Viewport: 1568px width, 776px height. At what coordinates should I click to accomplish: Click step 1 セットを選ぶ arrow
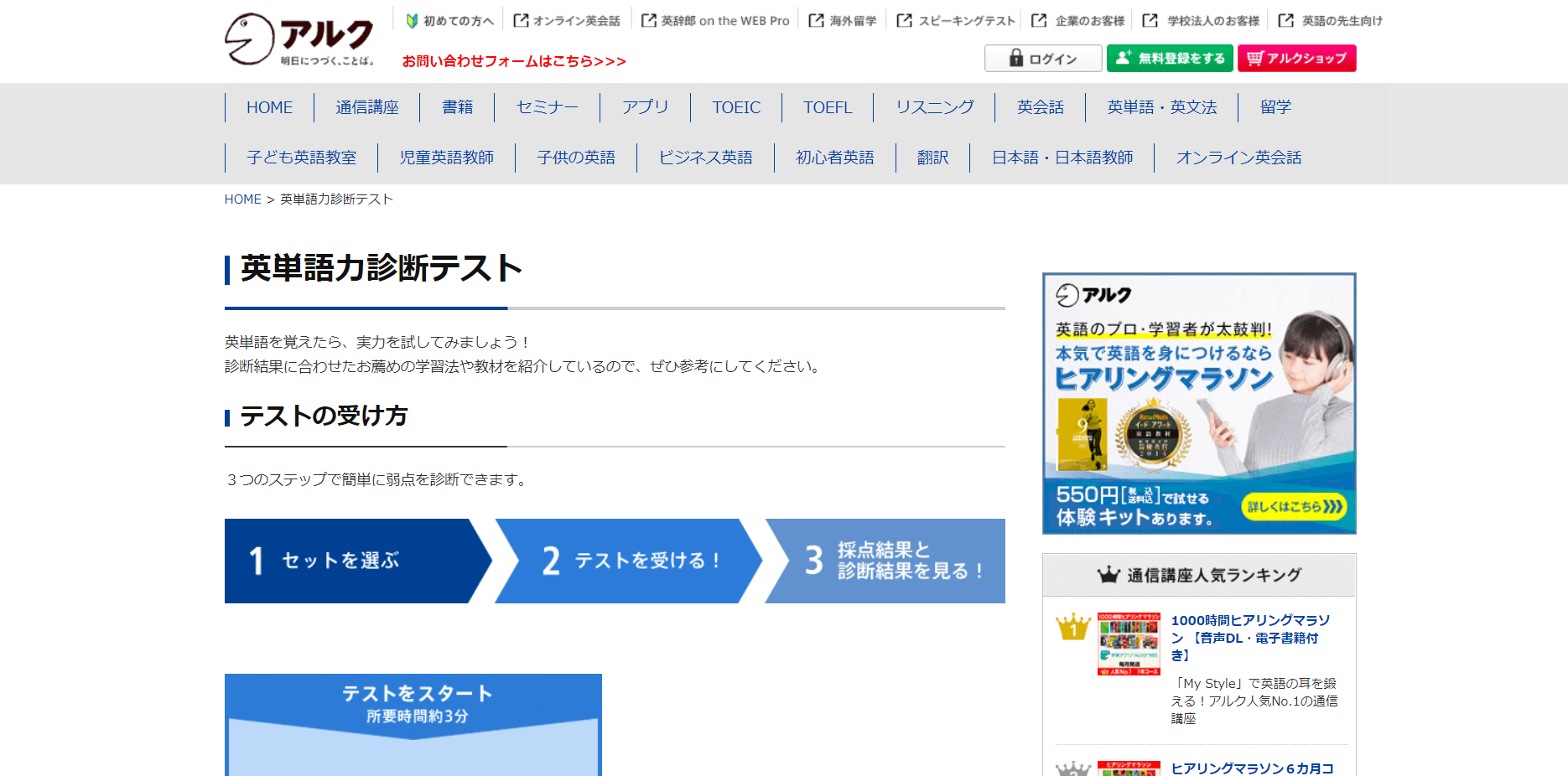[x=352, y=561]
